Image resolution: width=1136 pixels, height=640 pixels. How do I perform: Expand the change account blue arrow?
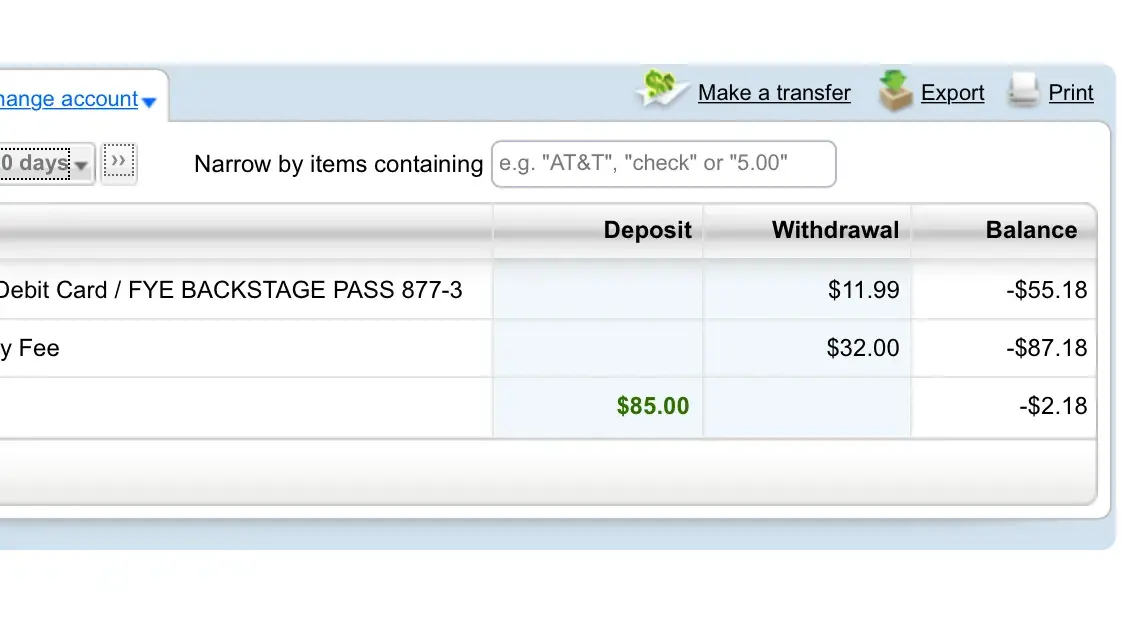tap(149, 102)
